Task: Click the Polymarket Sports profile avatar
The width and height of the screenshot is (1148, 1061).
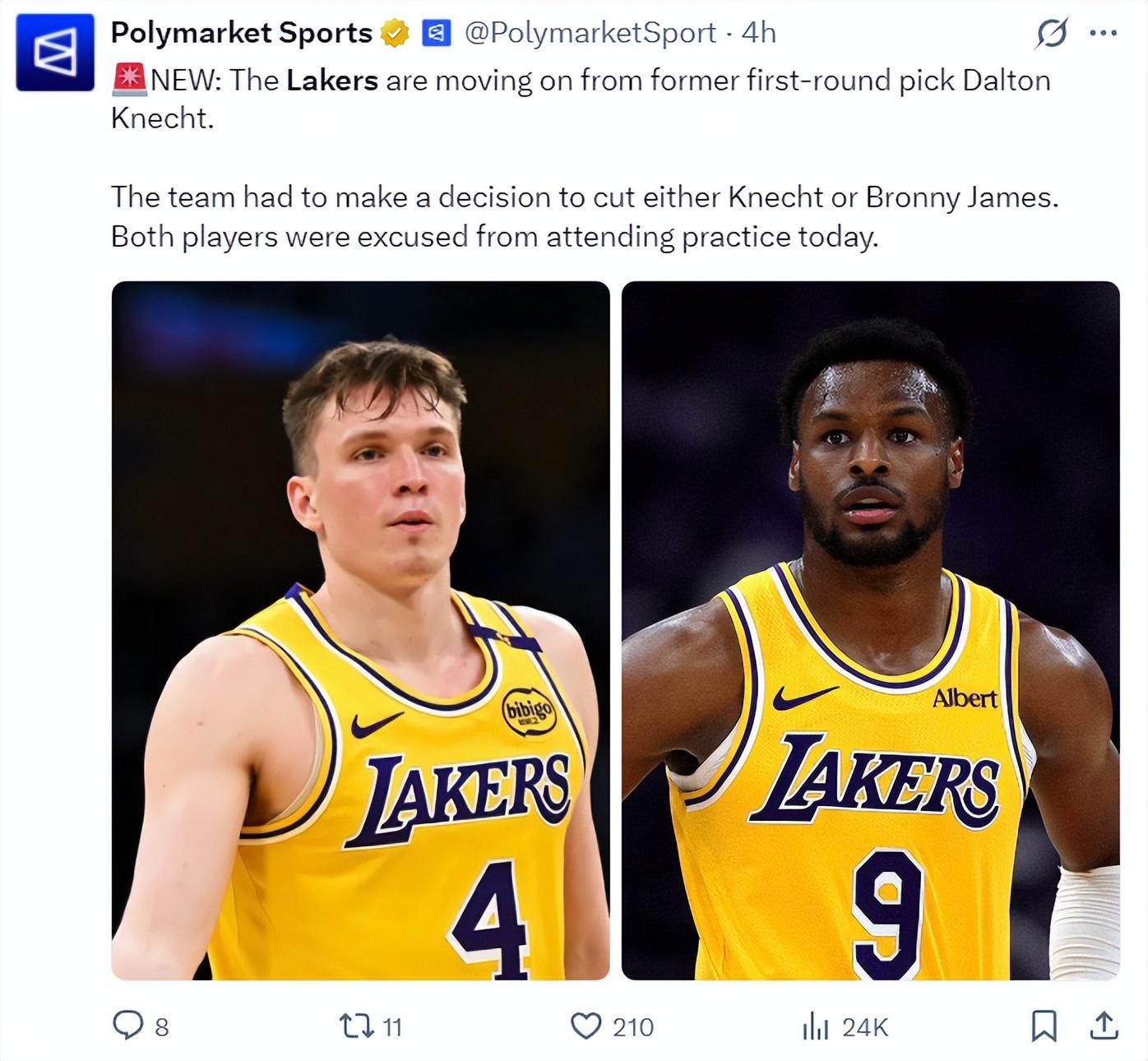Action: coord(55,52)
